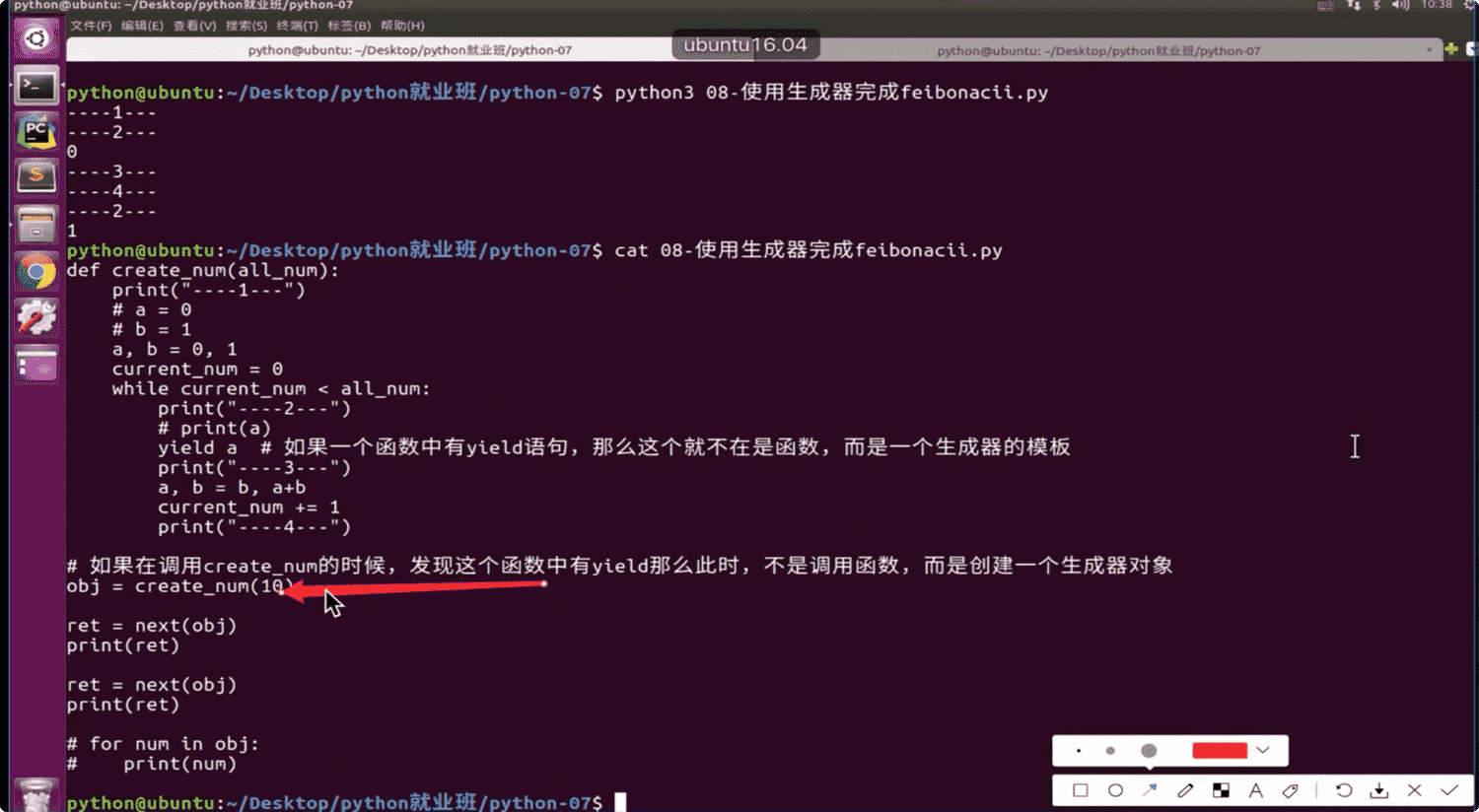Open the system tools wrench icon
The image size is (1479, 812).
36,317
